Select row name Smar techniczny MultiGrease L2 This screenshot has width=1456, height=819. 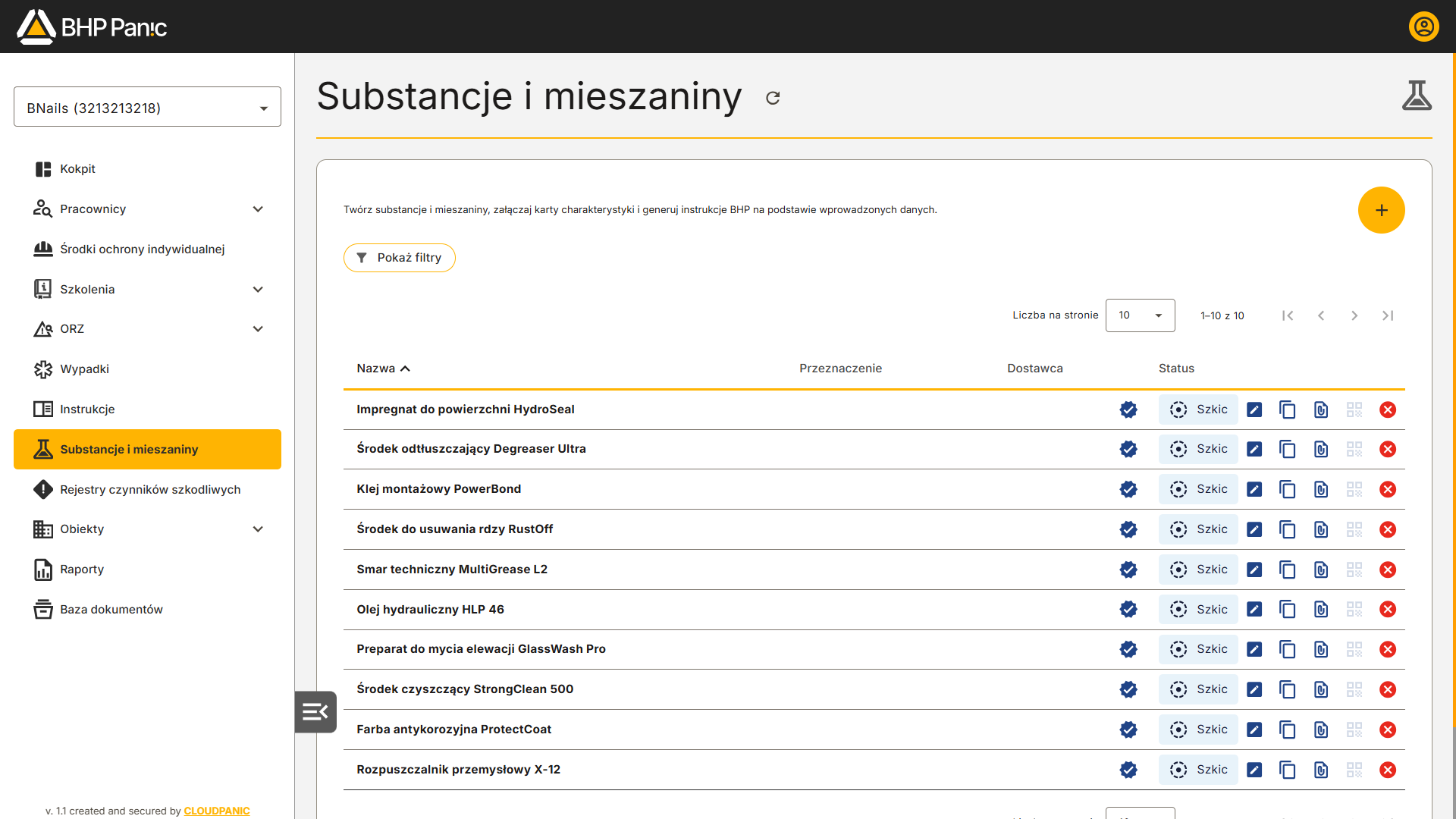click(452, 570)
